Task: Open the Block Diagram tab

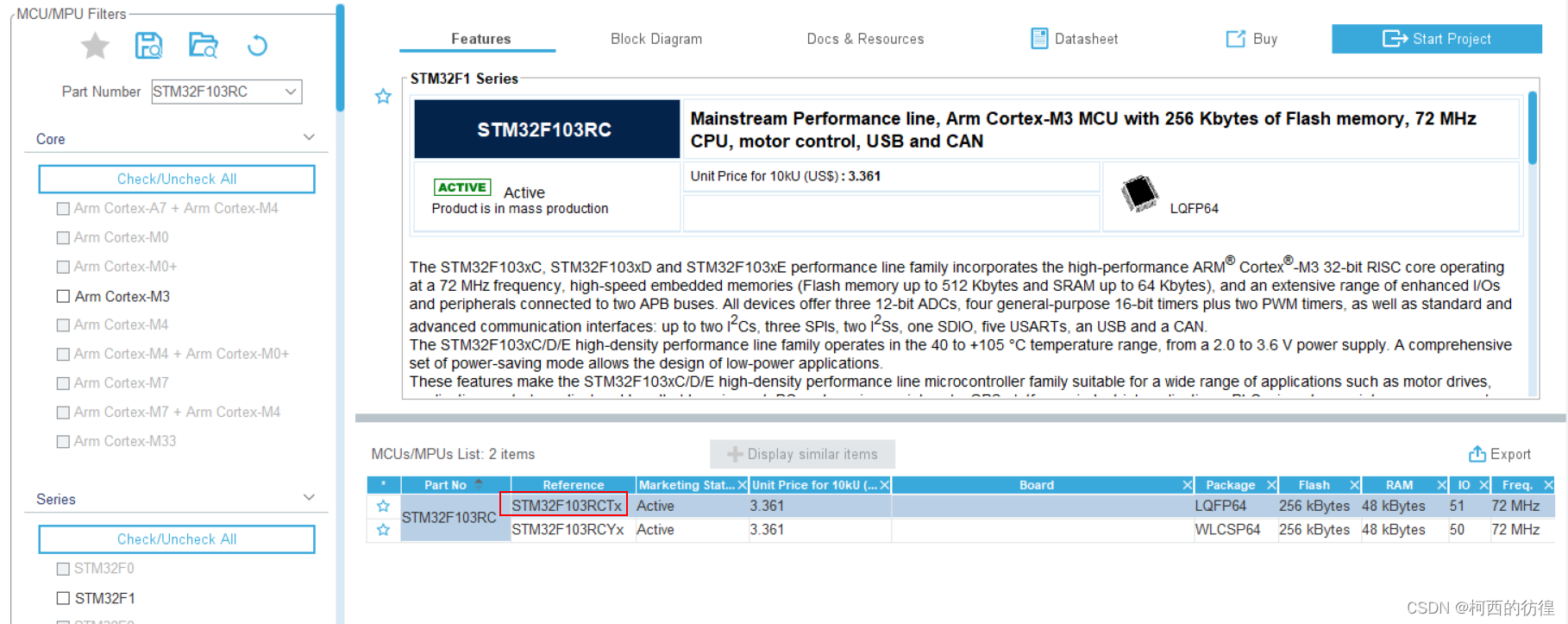Action: [x=656, y=39]
